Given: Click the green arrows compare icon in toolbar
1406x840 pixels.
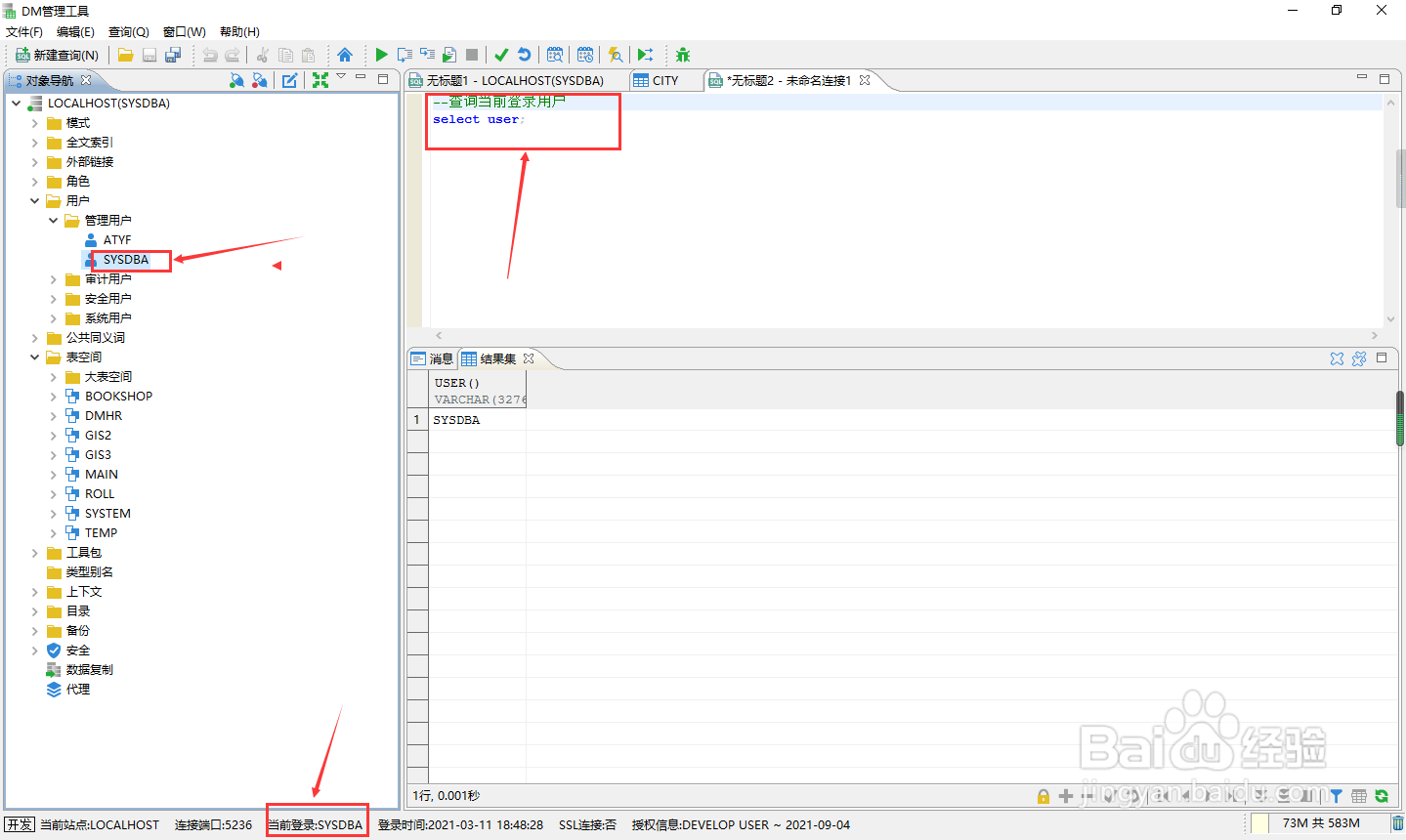Looking at the screenshot, I should click(645, 55).
